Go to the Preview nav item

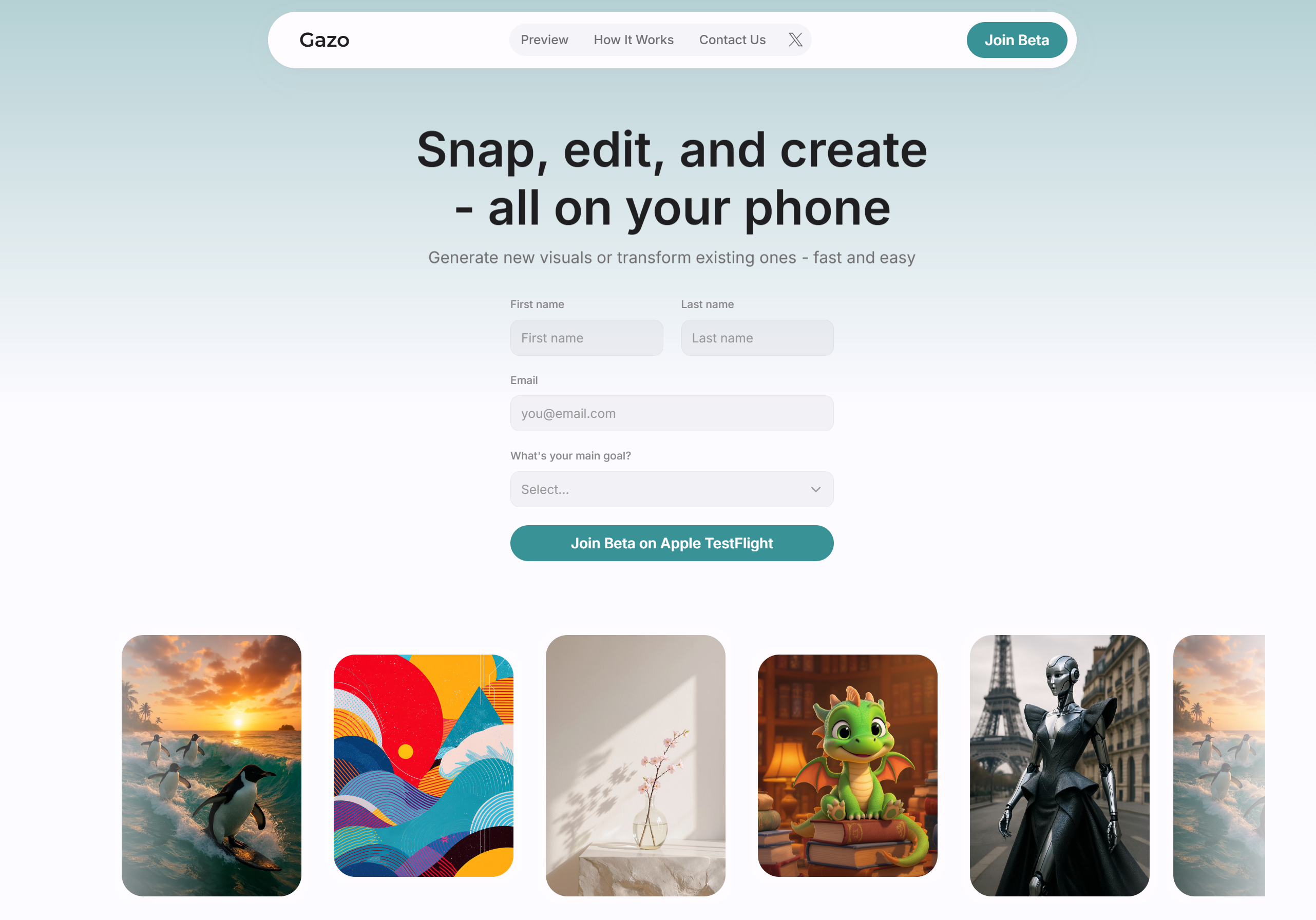[544, 40]
